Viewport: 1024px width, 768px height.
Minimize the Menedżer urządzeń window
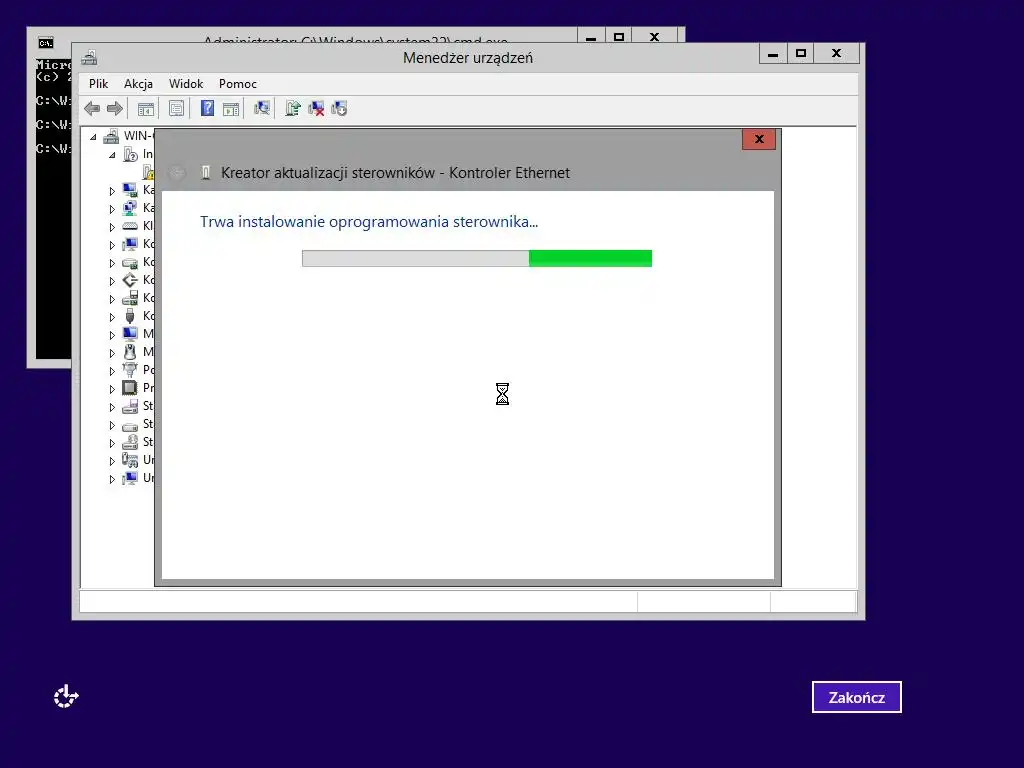point(773,54)
